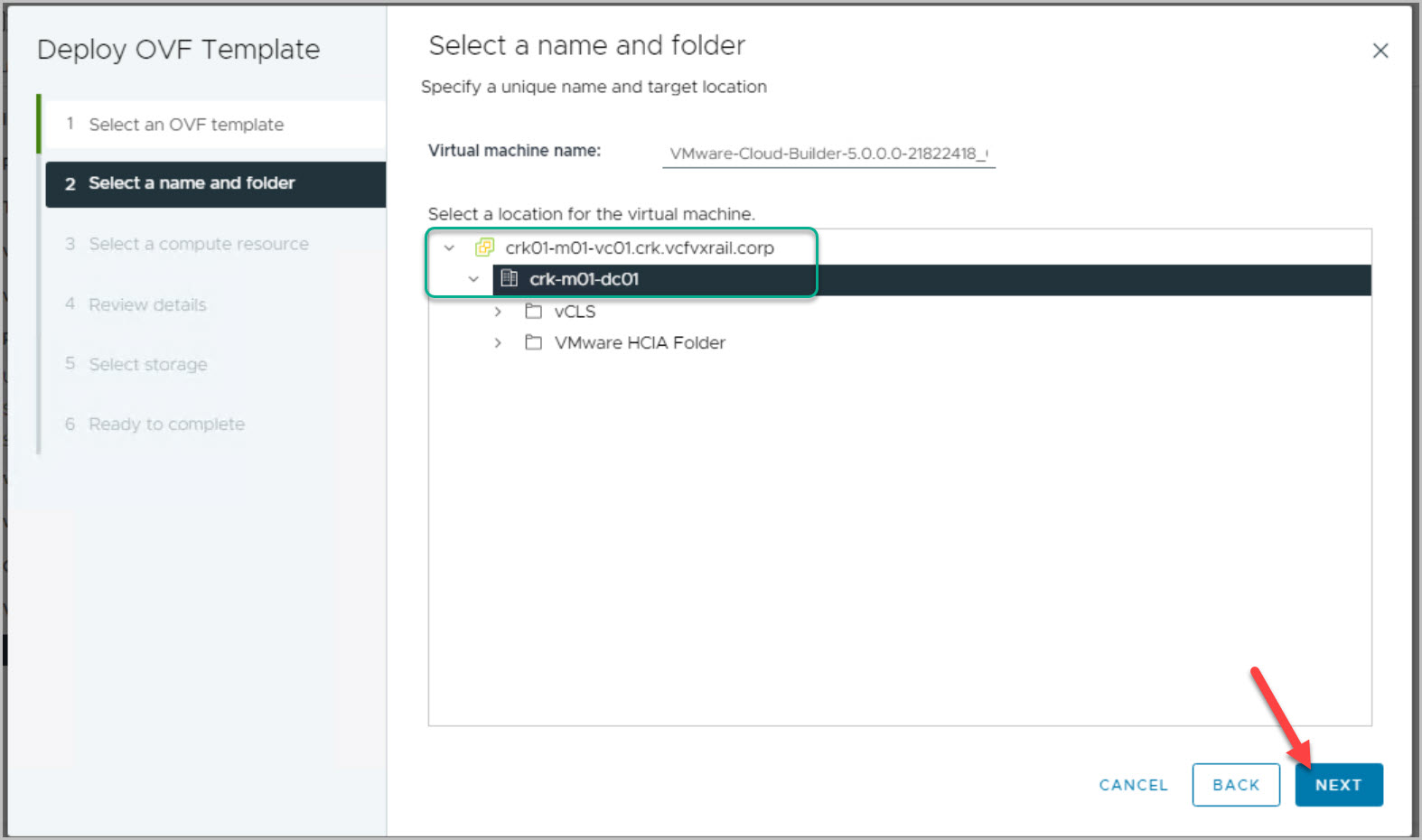Screen dimensions: 1422x840
Task: Click step 6 Ready to complete
Action: (x=166, y=425)
